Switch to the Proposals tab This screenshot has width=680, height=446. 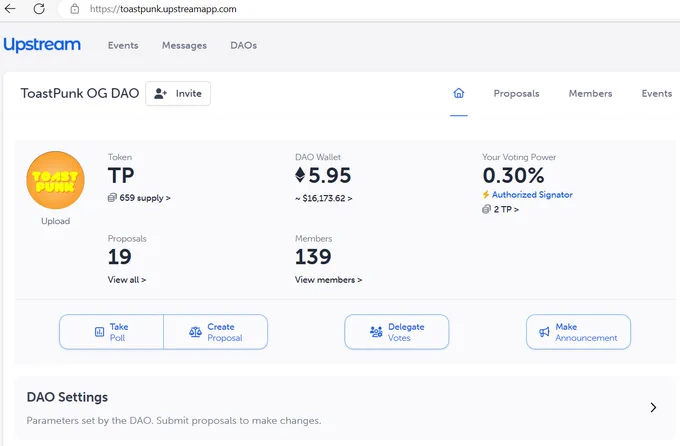click(517, 94)
